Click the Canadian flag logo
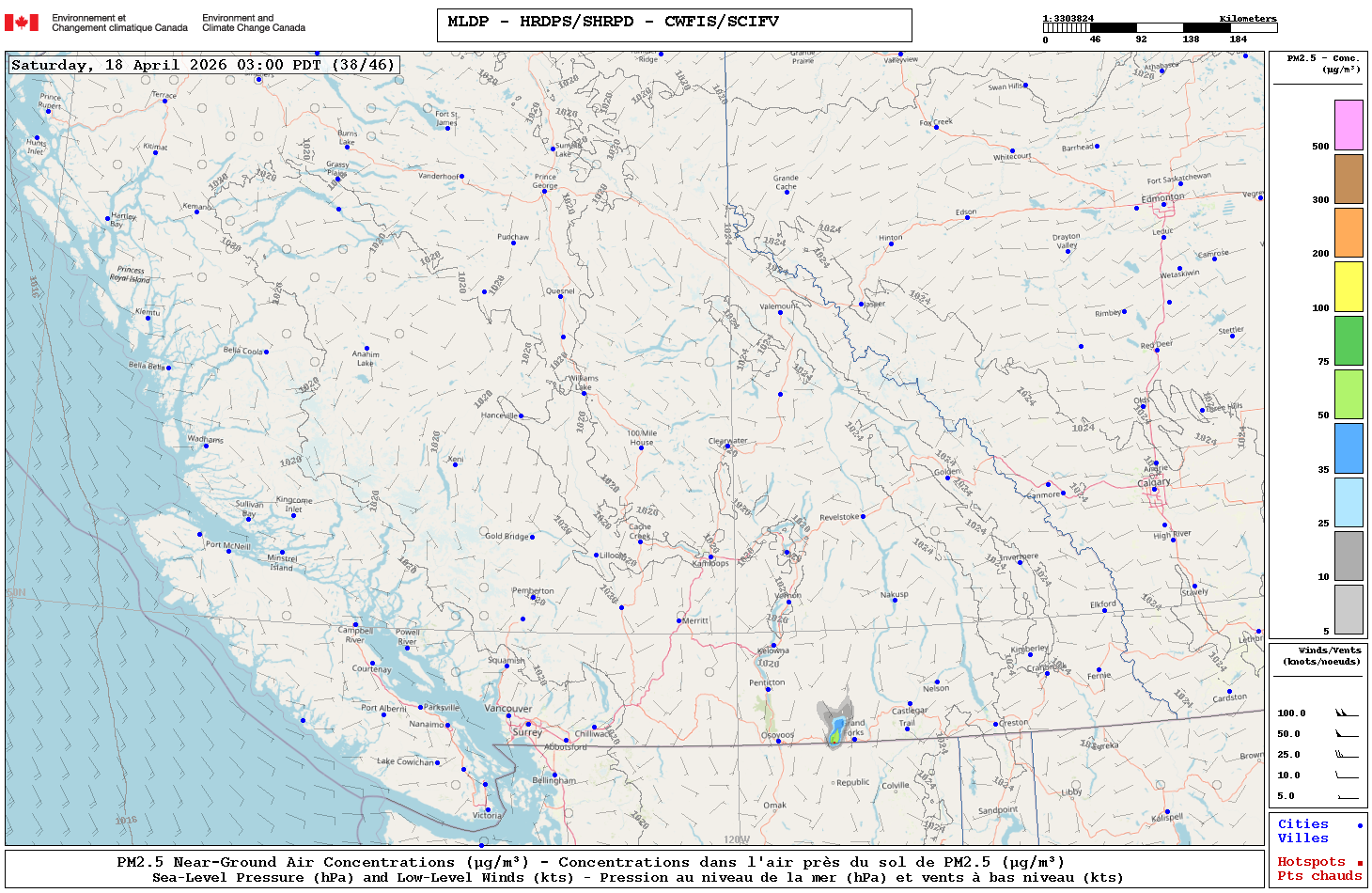Screen dimensions: 1372x893 [22, 23]
